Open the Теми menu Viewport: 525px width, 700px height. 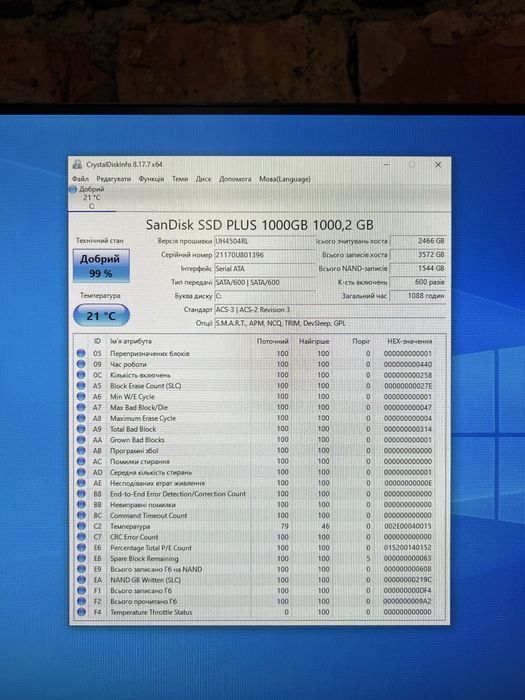[180, 179]
